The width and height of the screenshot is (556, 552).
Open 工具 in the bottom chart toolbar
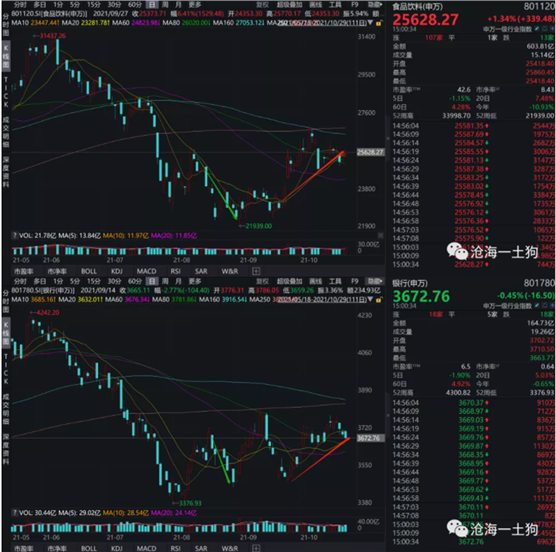point(335,281)
